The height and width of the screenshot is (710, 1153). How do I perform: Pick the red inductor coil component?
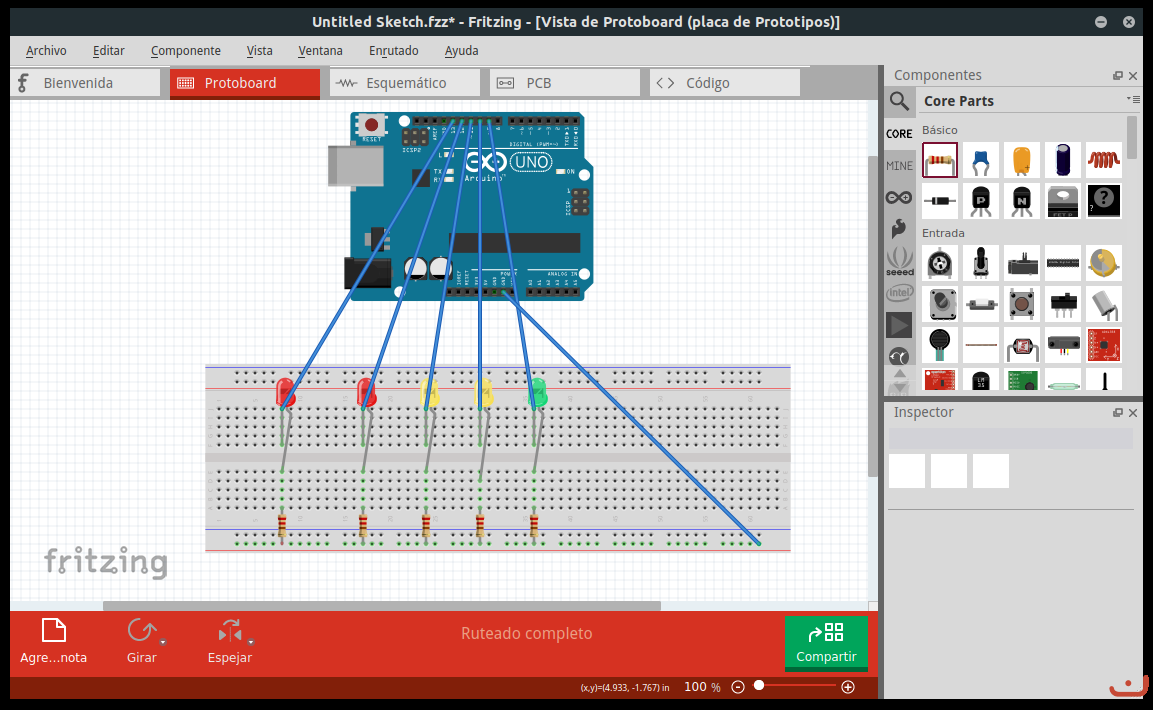click(x=1104, y=160)
